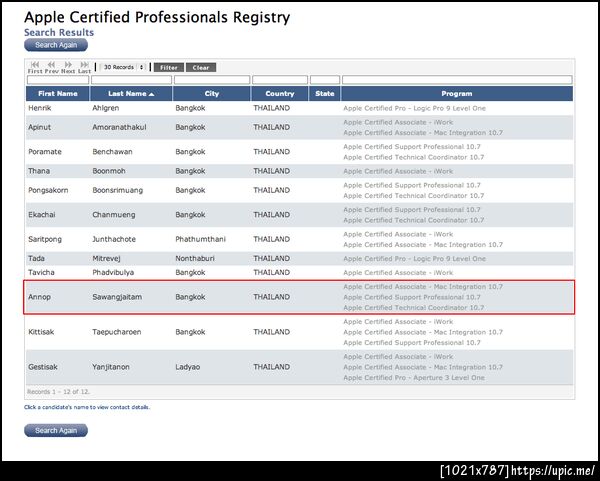
Task: Select last name Chanmueng
Action: pos(114,215)
